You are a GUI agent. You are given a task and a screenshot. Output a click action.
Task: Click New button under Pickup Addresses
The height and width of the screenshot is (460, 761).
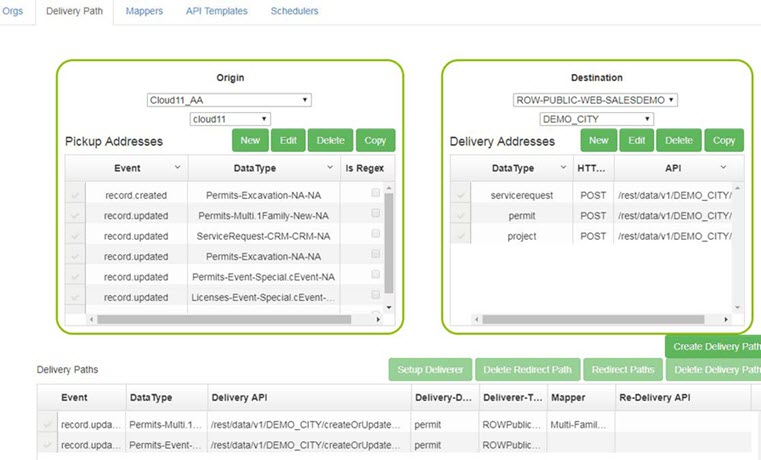pyautogui.click(x=250, y=141)
